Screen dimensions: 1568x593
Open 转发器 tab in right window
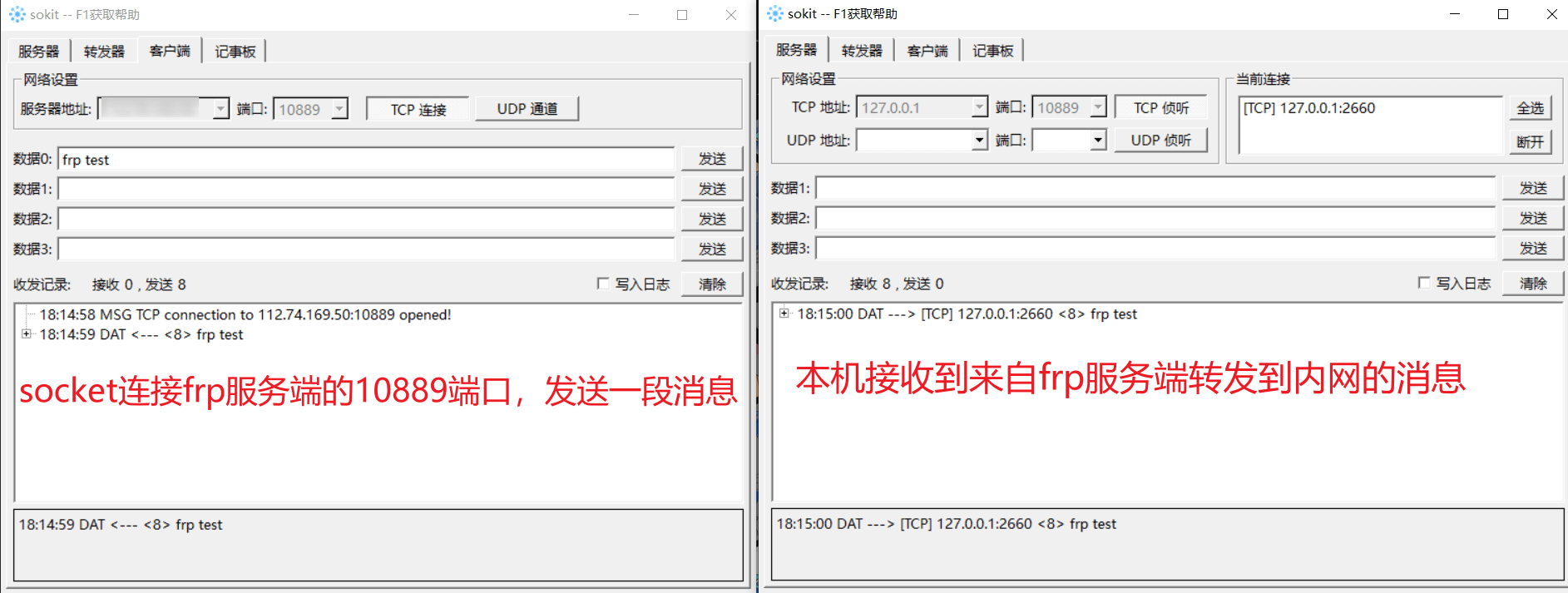[862, 51]
